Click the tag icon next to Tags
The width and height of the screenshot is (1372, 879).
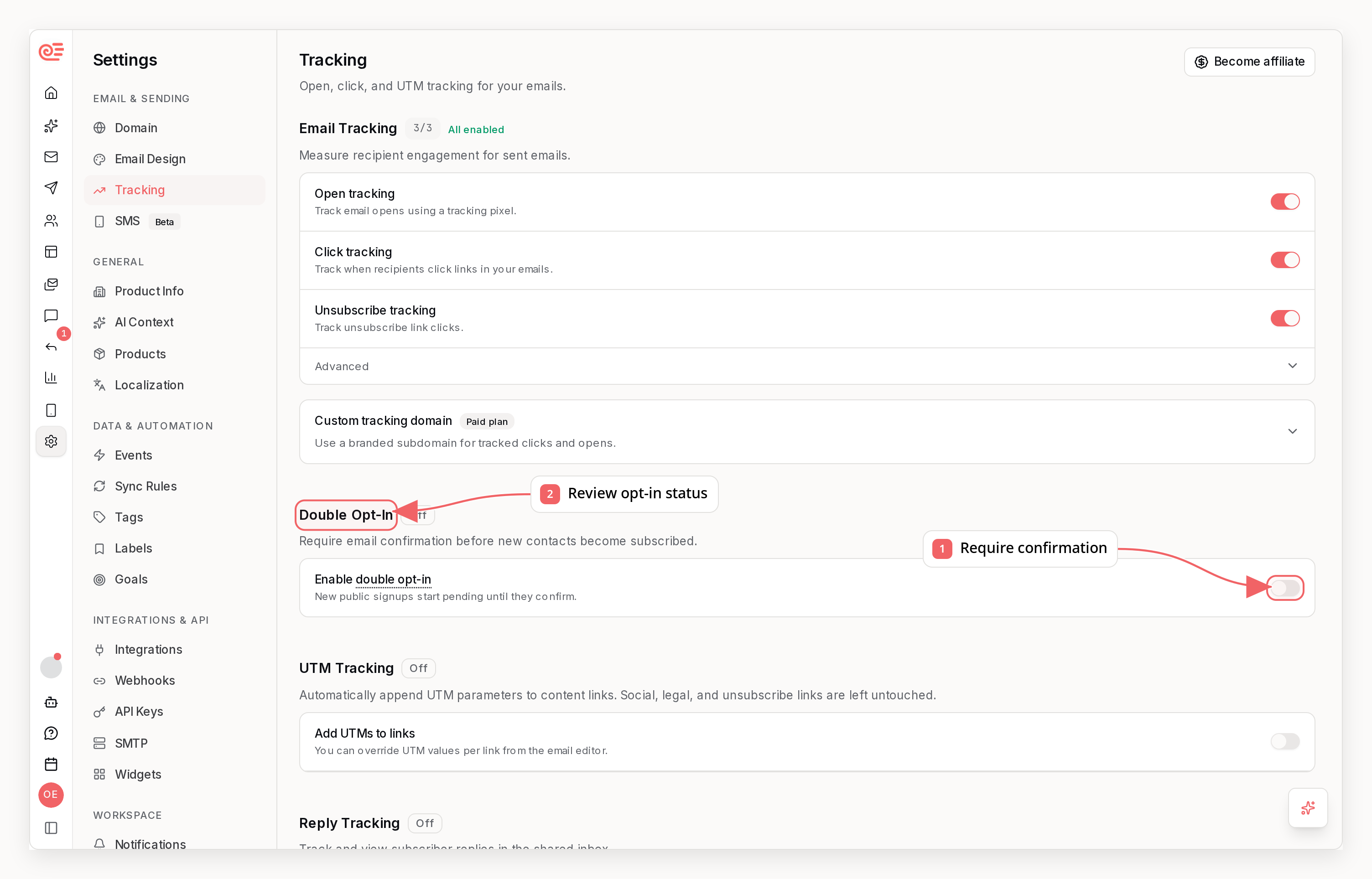pos(99,517)
